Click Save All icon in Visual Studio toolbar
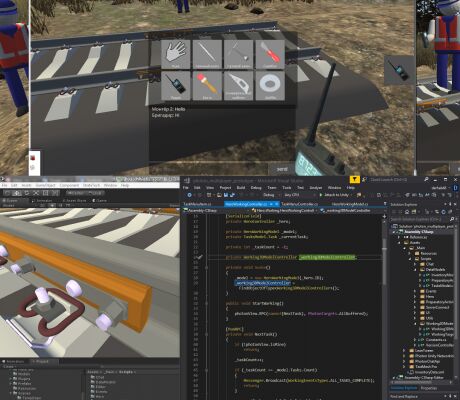This screenshot has width=460, height=400. click(x=232, y=195)
